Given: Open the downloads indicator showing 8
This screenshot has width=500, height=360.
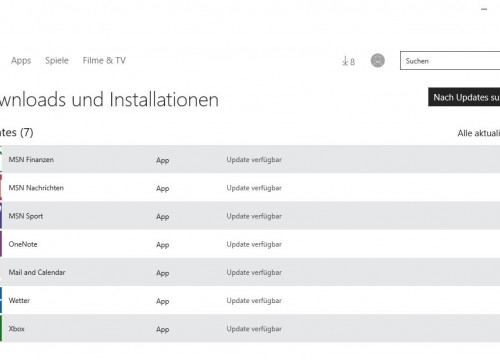Looking at the screenshot, I should coord(348,61).
